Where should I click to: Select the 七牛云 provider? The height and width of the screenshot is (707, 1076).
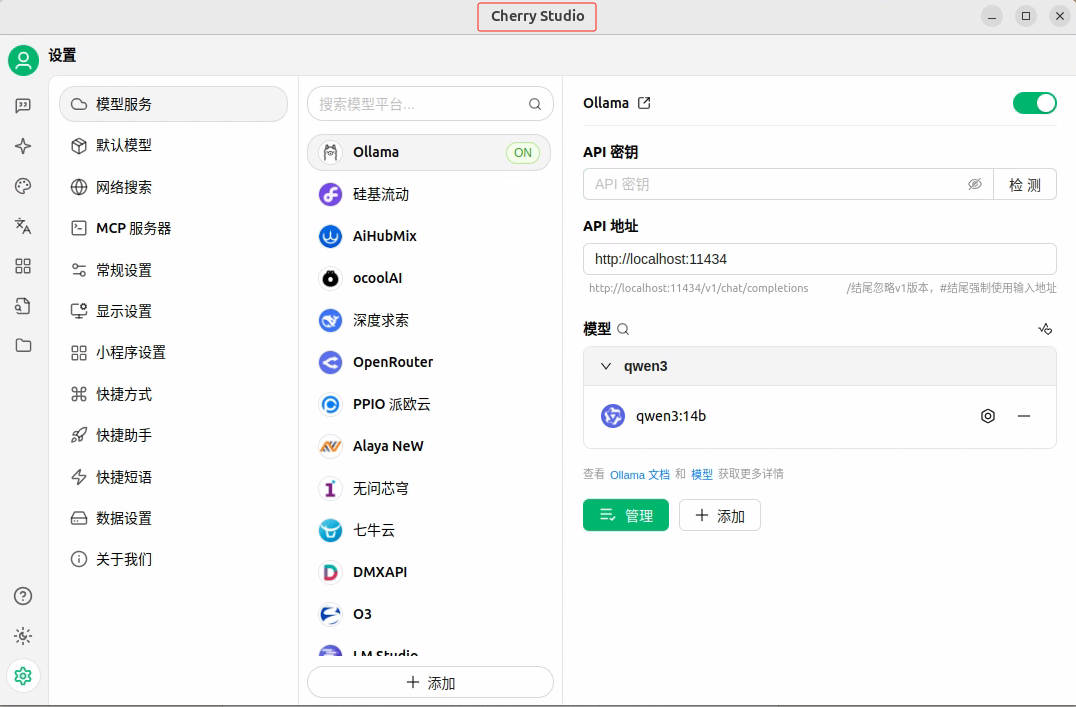click(429, 530)
